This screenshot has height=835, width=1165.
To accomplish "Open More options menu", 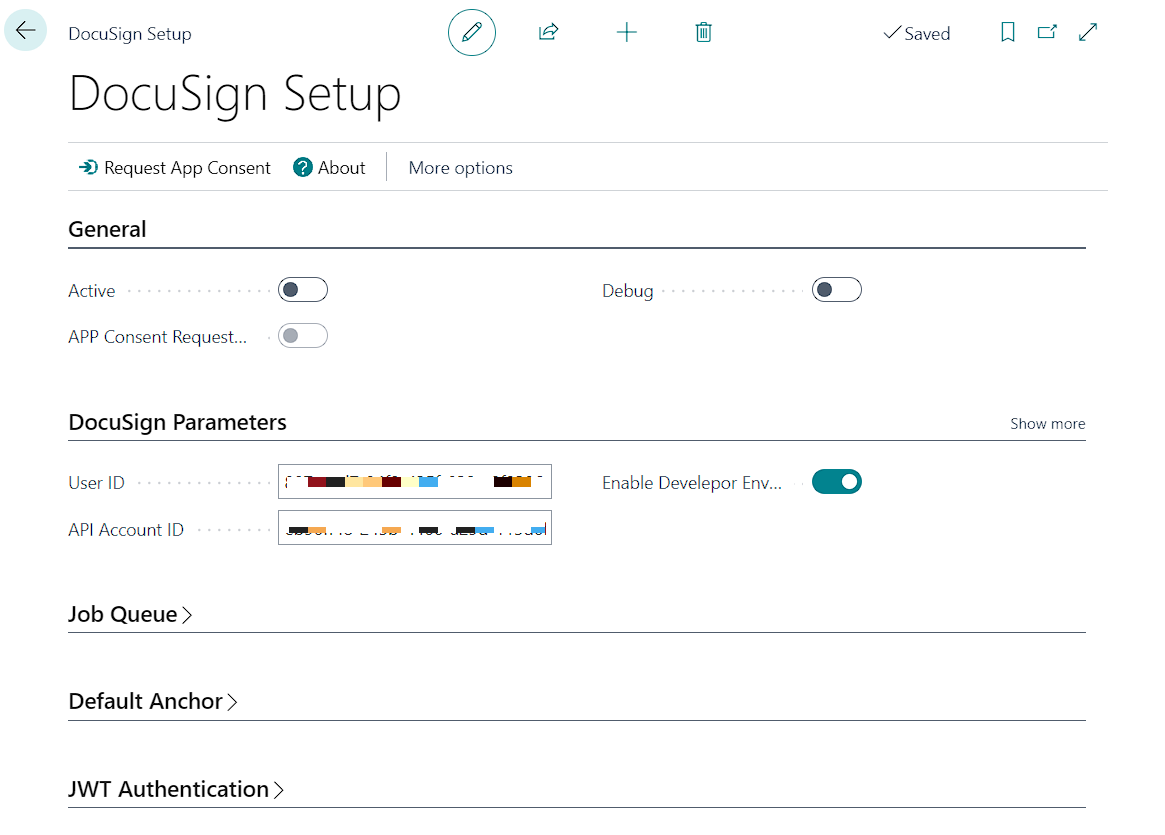I will coord(461,168).
